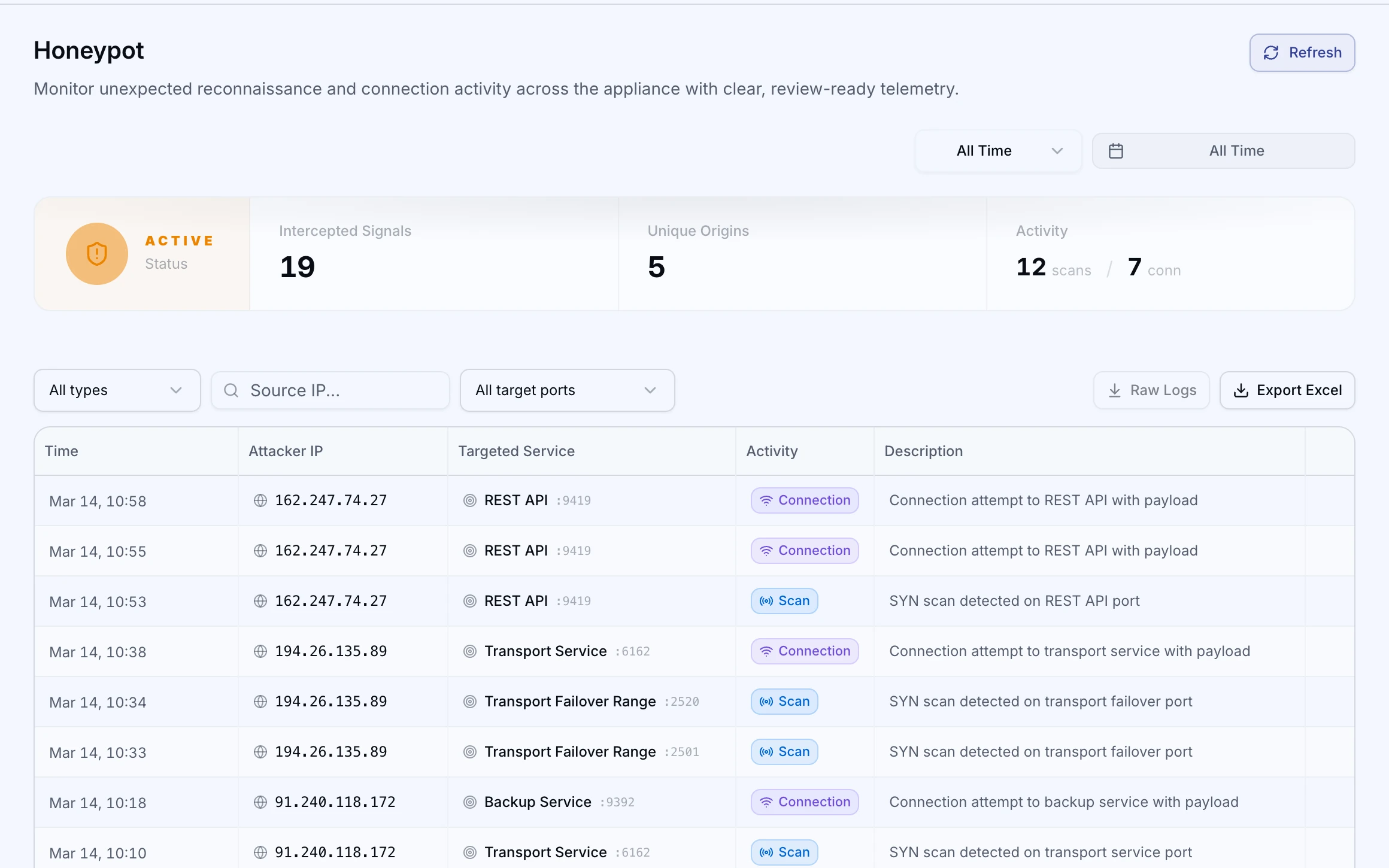Click target icon beside Backup Service
The image size is (1389, 868).
click(470, 802)
